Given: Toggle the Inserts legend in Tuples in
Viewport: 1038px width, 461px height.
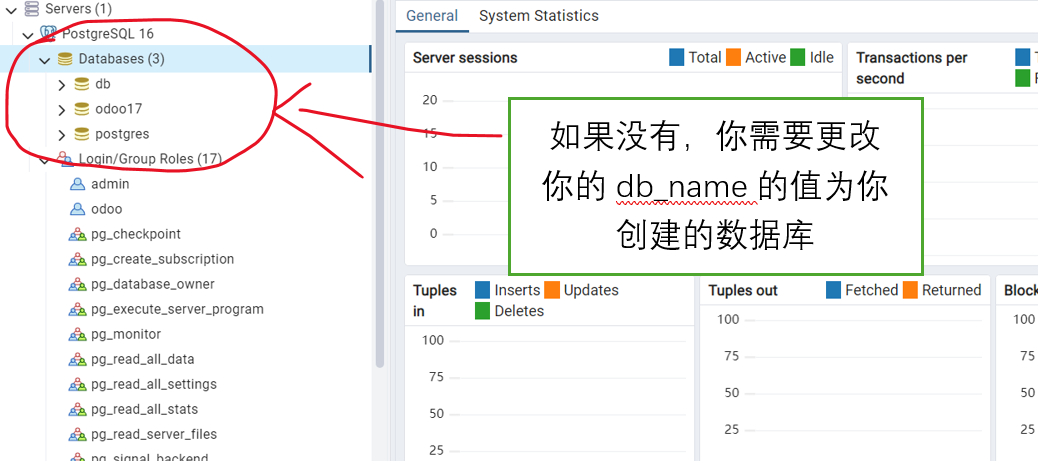Looking at the screenshot, I should click(508, 290).
